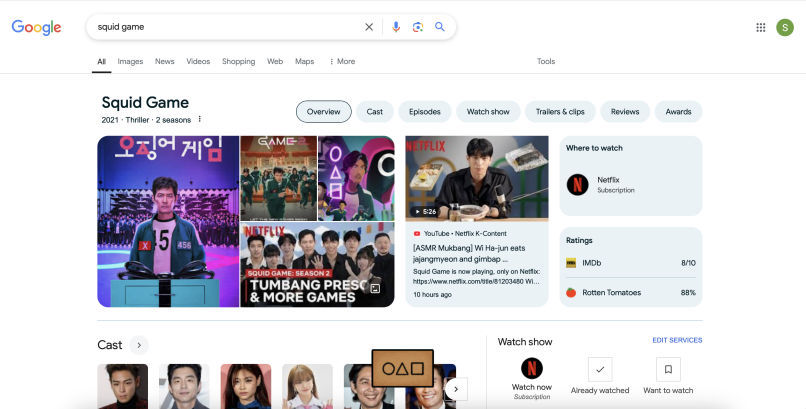Open three-dot options beside 2 seasons
This screenshot has width=806, height=409.
200,119
